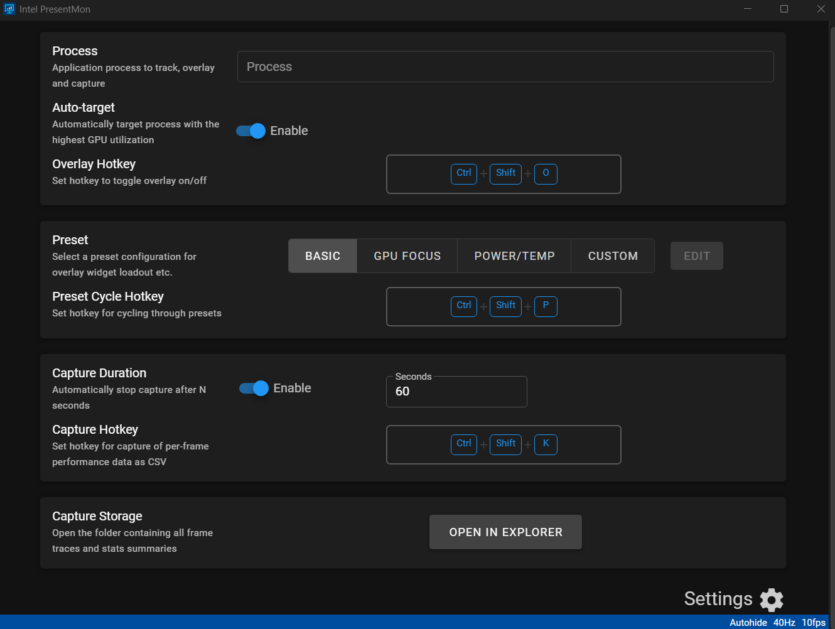Select the POWER/TEMP preset

coord(514,256)
